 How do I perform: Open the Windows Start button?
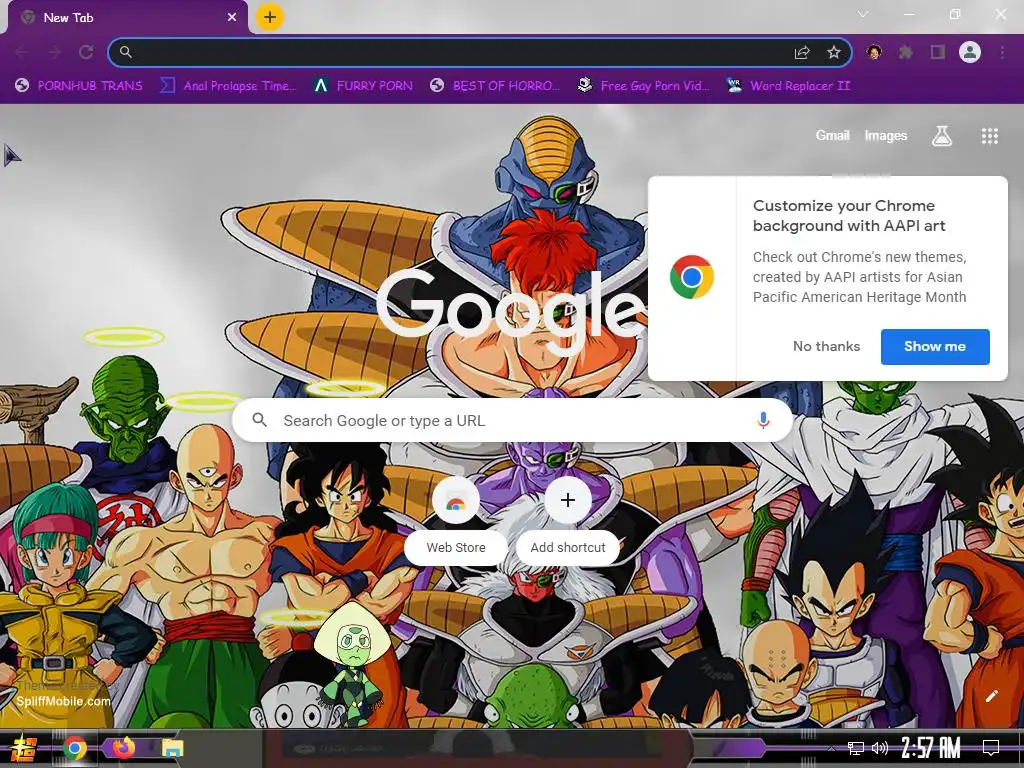23,748
